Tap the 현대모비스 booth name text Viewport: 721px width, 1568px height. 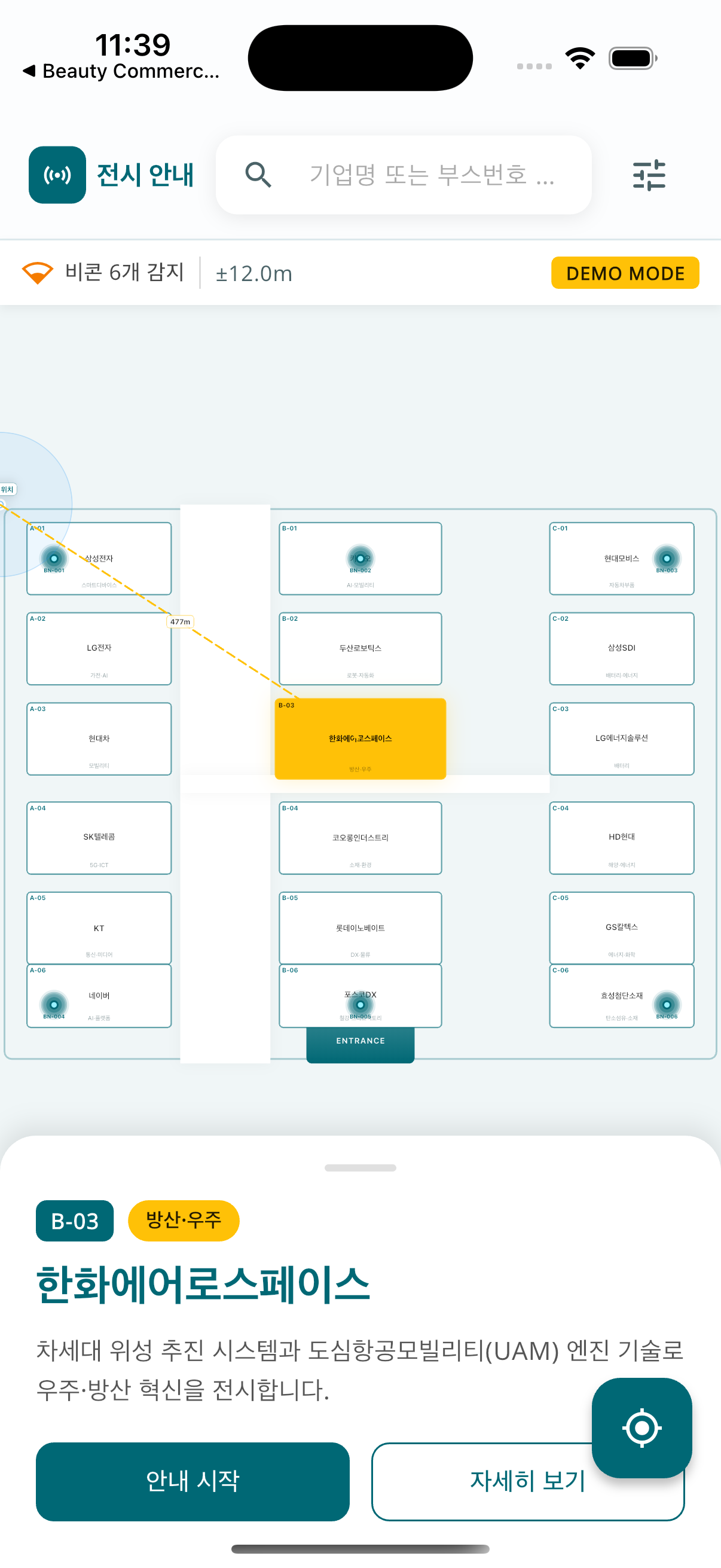[621, 558]
